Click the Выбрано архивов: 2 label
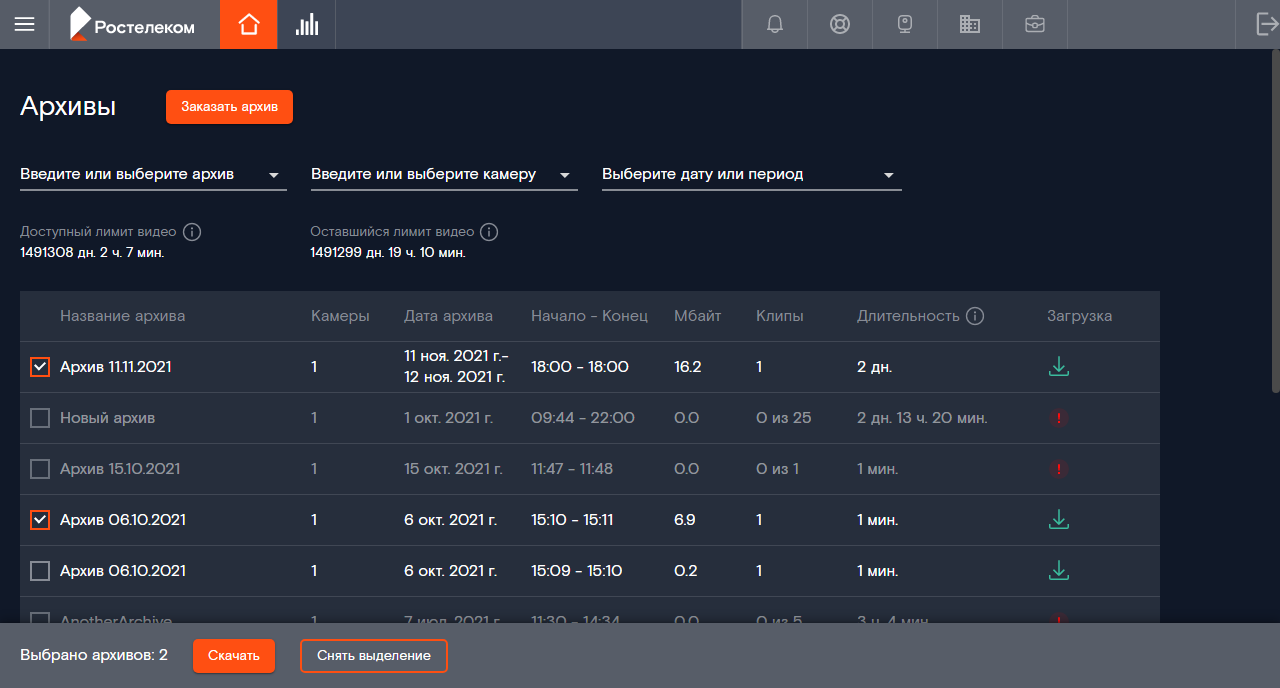This screenshot has height=688, width=1280. (94, 656)
